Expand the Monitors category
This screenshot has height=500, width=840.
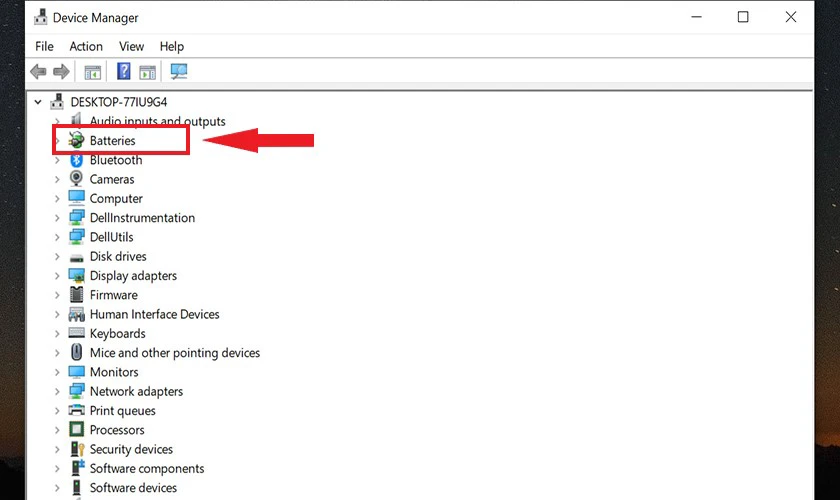point(57,372)
